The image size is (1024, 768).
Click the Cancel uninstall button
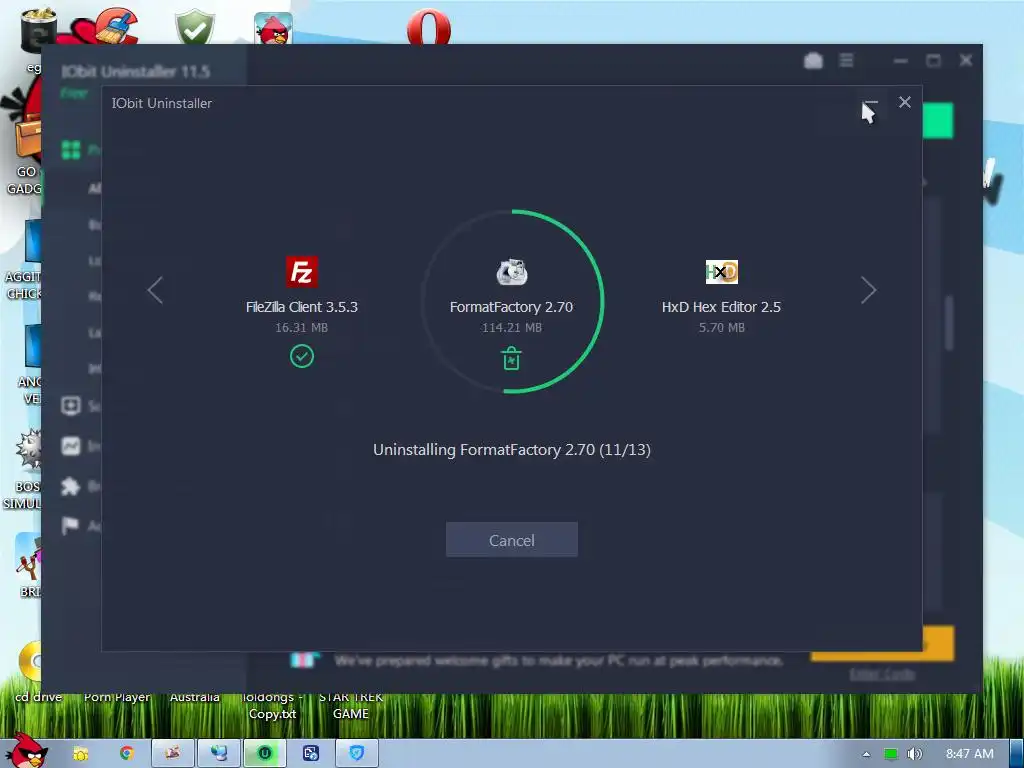tap(511, 539)
